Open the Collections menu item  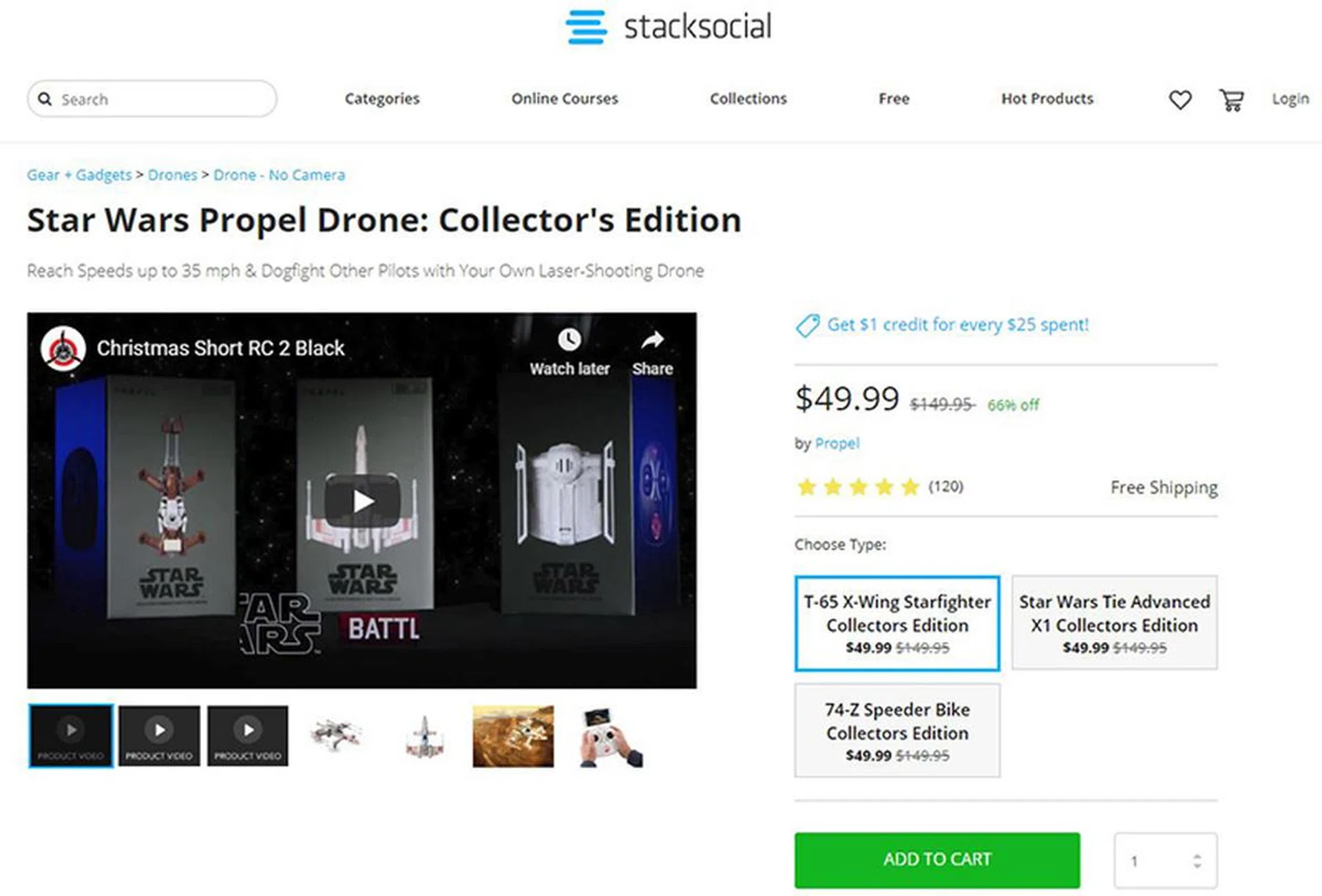[x=748, y=99]
